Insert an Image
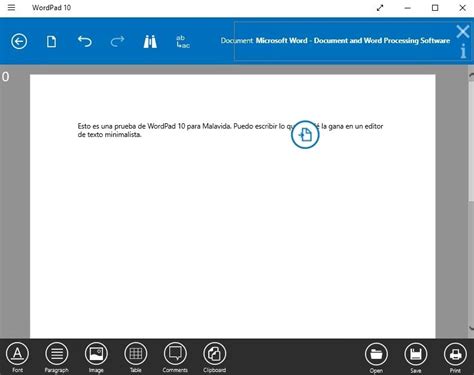This screenshot has width=474, height=375. (96, 357)
